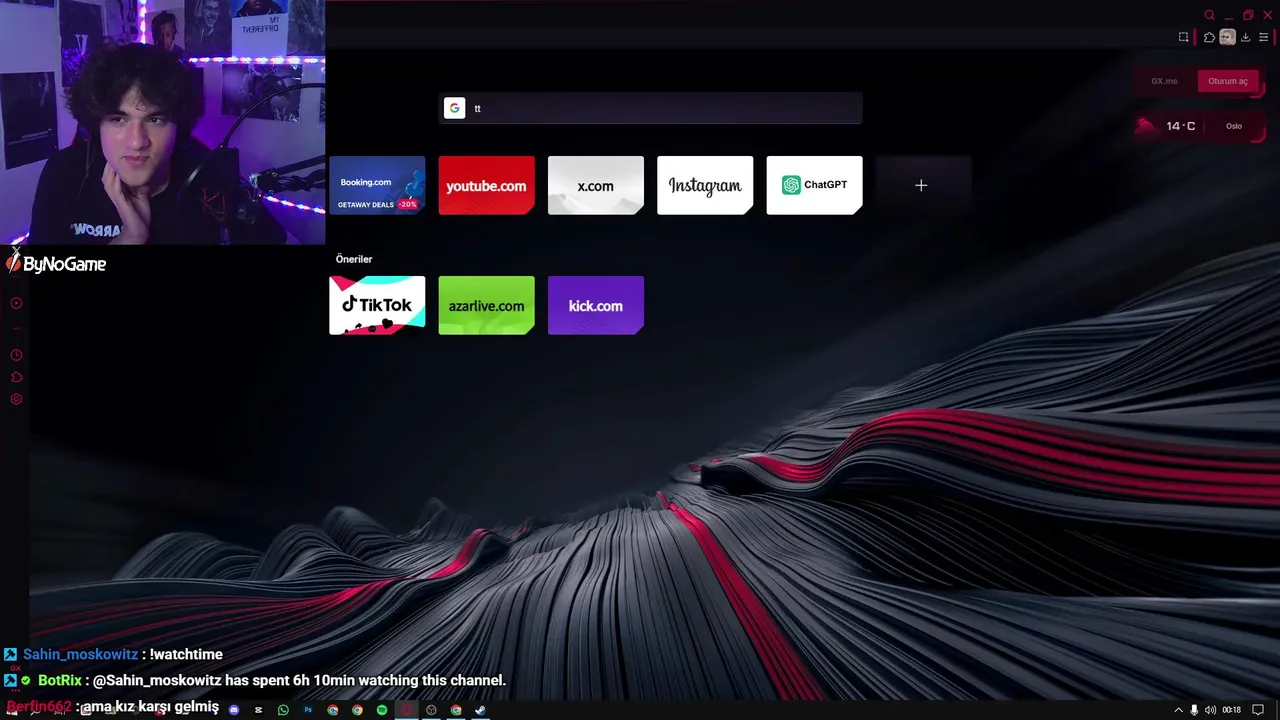Click the red tab search magnifier icon

(x=1209, y=15)
